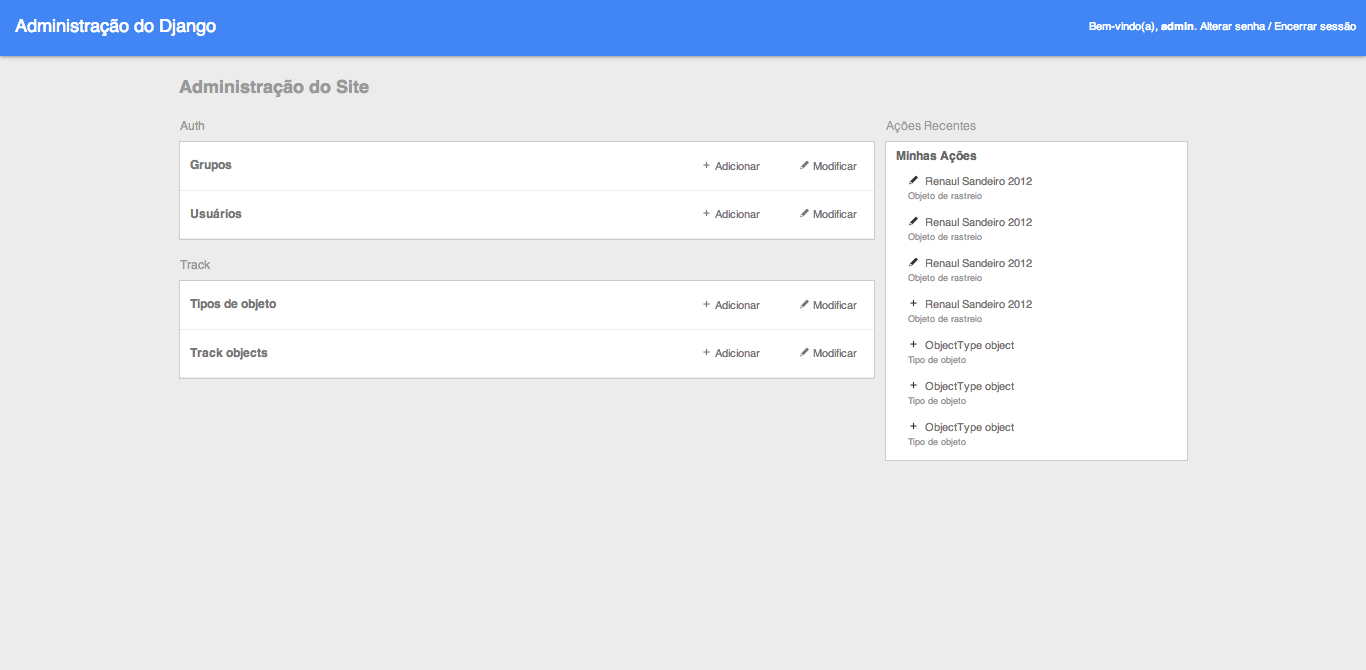Image resolution: width=1366 pixels, height=670 pixels.
Task: Log out with Encerrar sessão
Action: pos(1315,27)
